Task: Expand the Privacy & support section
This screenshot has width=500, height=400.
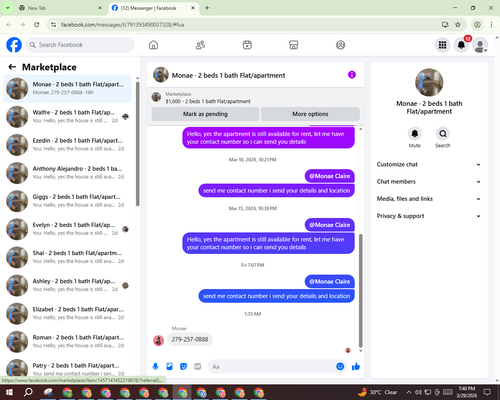Action: [429, 216]
